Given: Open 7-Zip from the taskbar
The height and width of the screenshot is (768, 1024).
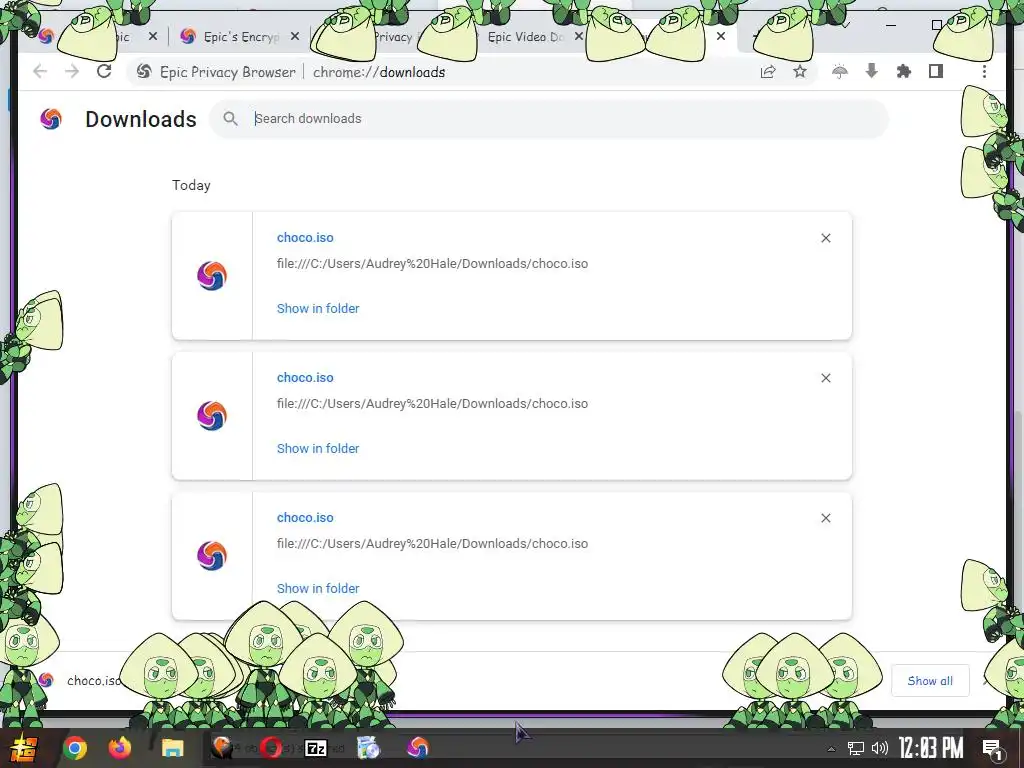Looking at the screenshot, I should pyautogui.click(x=316, y=748).
